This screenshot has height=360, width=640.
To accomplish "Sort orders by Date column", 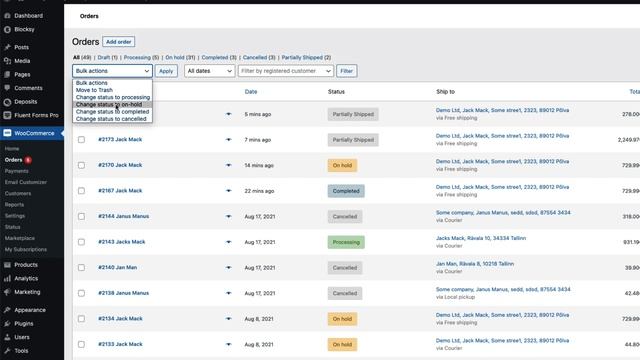I will tap(251, 92).
